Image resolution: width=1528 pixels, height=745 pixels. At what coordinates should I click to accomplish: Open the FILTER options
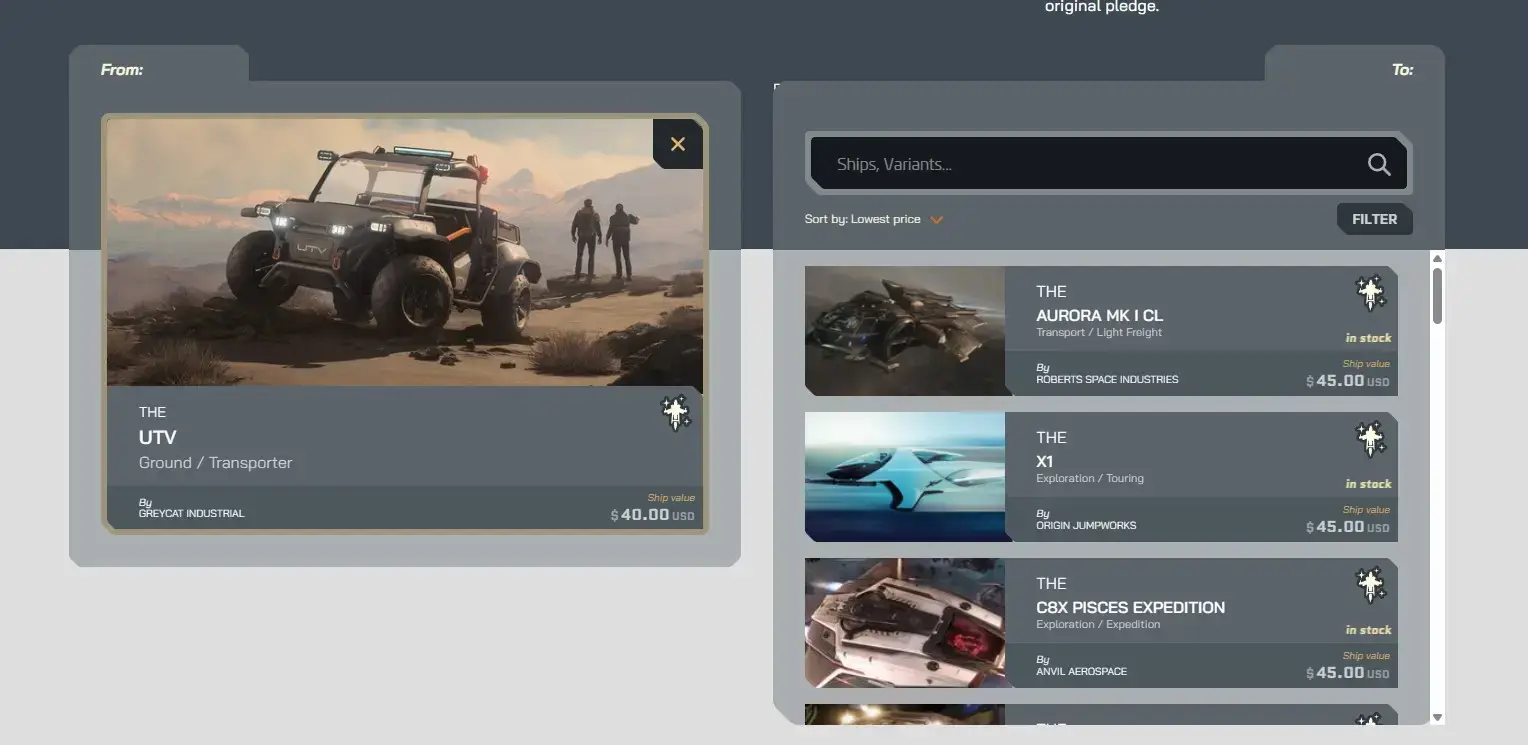(1374, 219)
